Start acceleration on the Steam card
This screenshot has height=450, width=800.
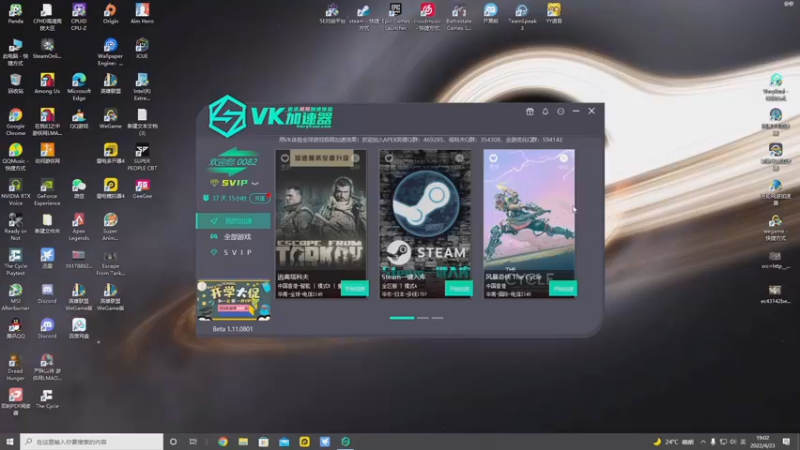(459, 289)
